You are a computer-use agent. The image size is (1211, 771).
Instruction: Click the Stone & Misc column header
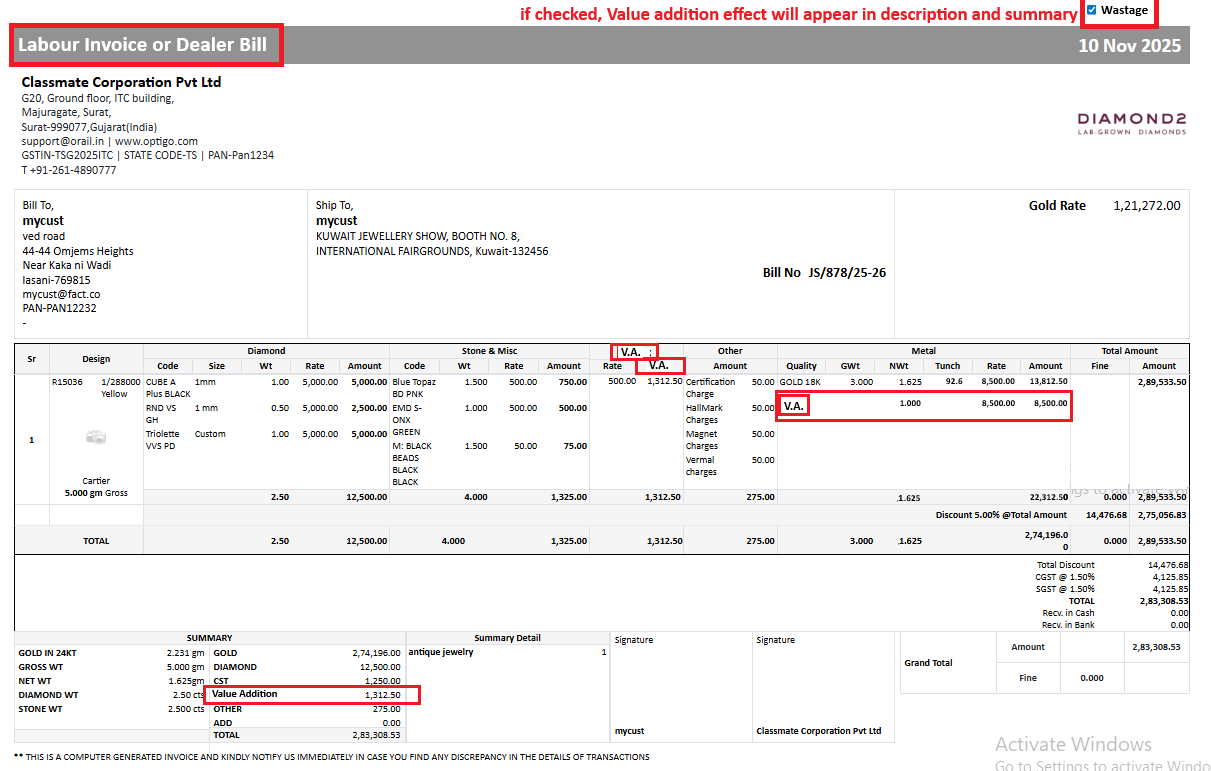[x=488, y=351]
